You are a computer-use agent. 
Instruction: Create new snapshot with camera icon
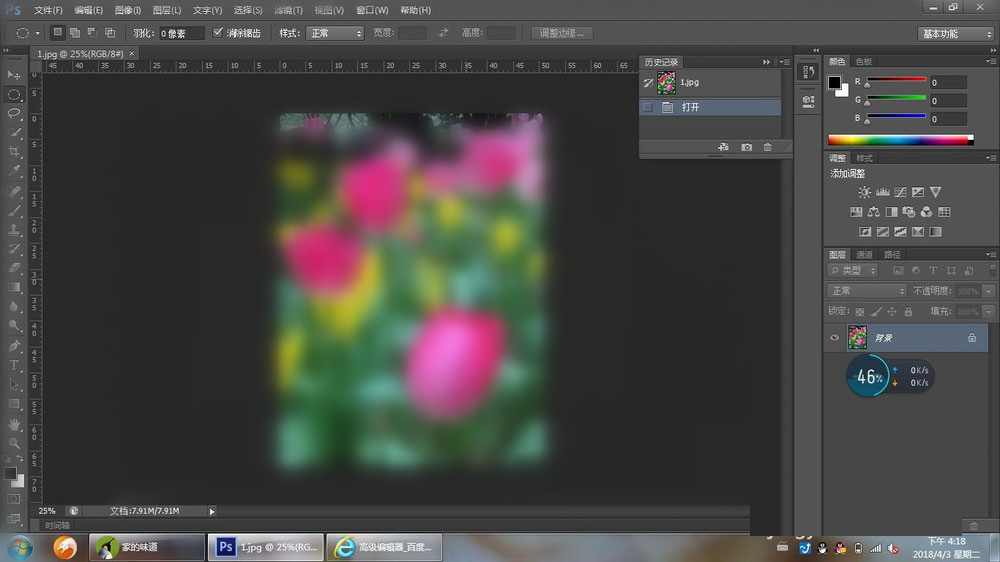tap(746, 147)
